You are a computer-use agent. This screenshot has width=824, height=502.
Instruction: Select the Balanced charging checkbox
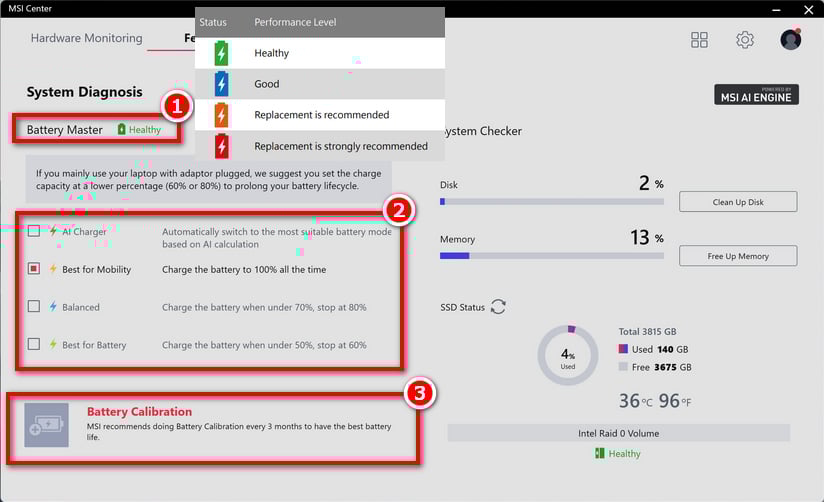click(34, 306)
